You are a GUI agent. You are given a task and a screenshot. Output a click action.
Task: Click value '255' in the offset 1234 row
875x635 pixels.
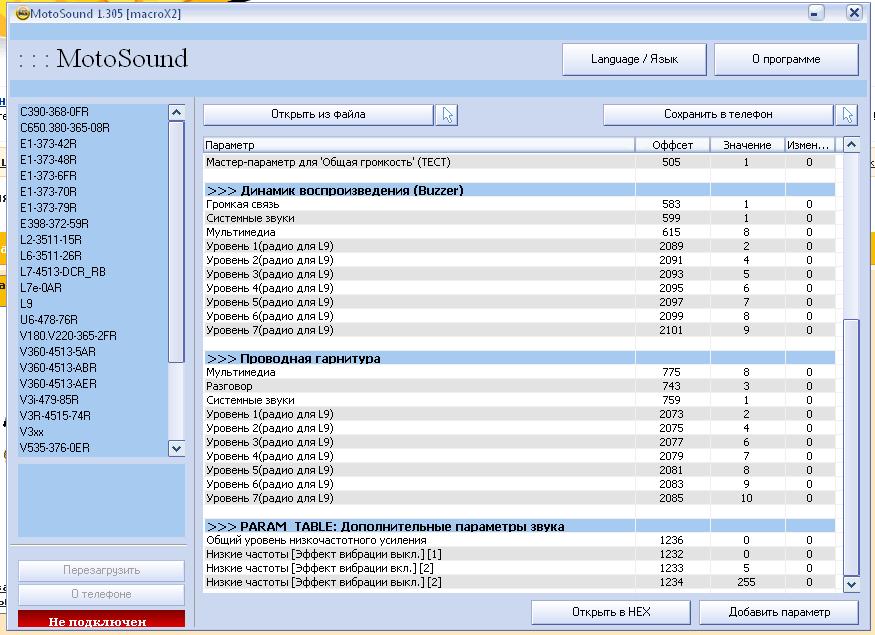tap(746, 582)
